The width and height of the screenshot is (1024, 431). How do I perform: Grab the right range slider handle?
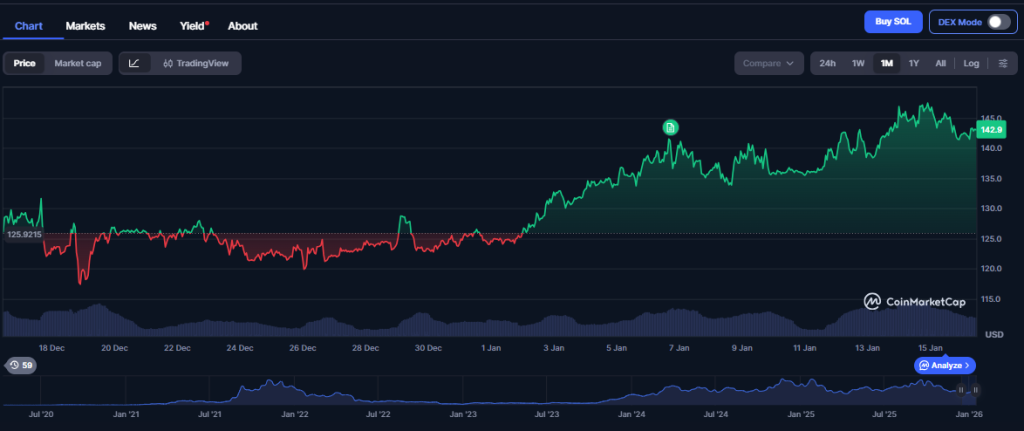pos(974,391)
